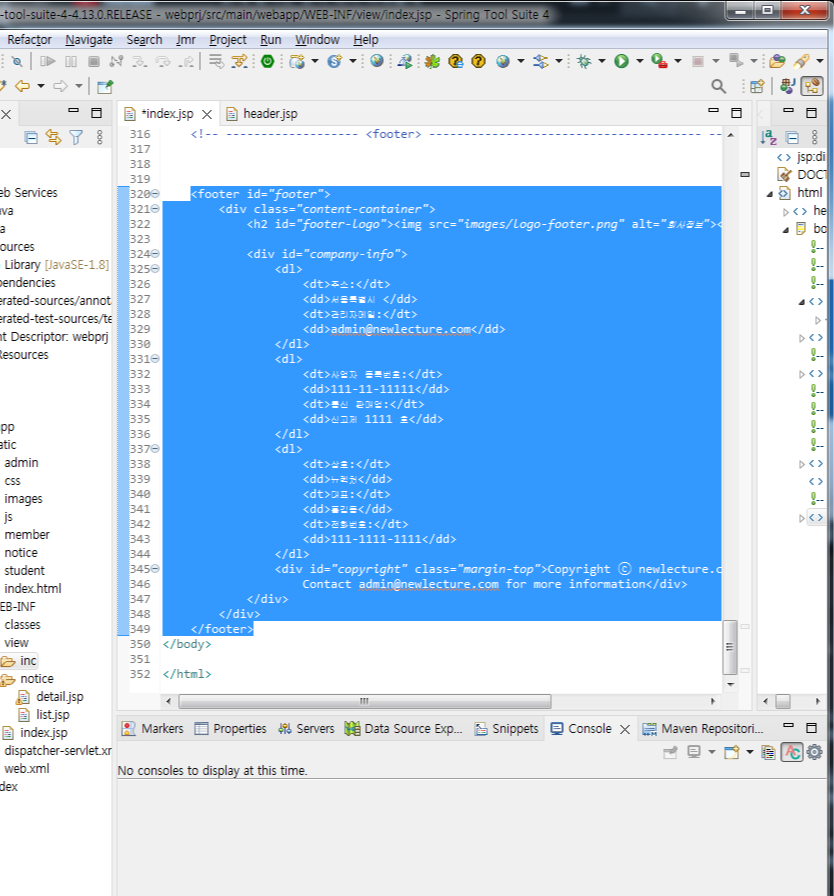Toggle fold marker at line 337
Screen dimensions: 834x896
pyautogui.click(x=155, y=449)
